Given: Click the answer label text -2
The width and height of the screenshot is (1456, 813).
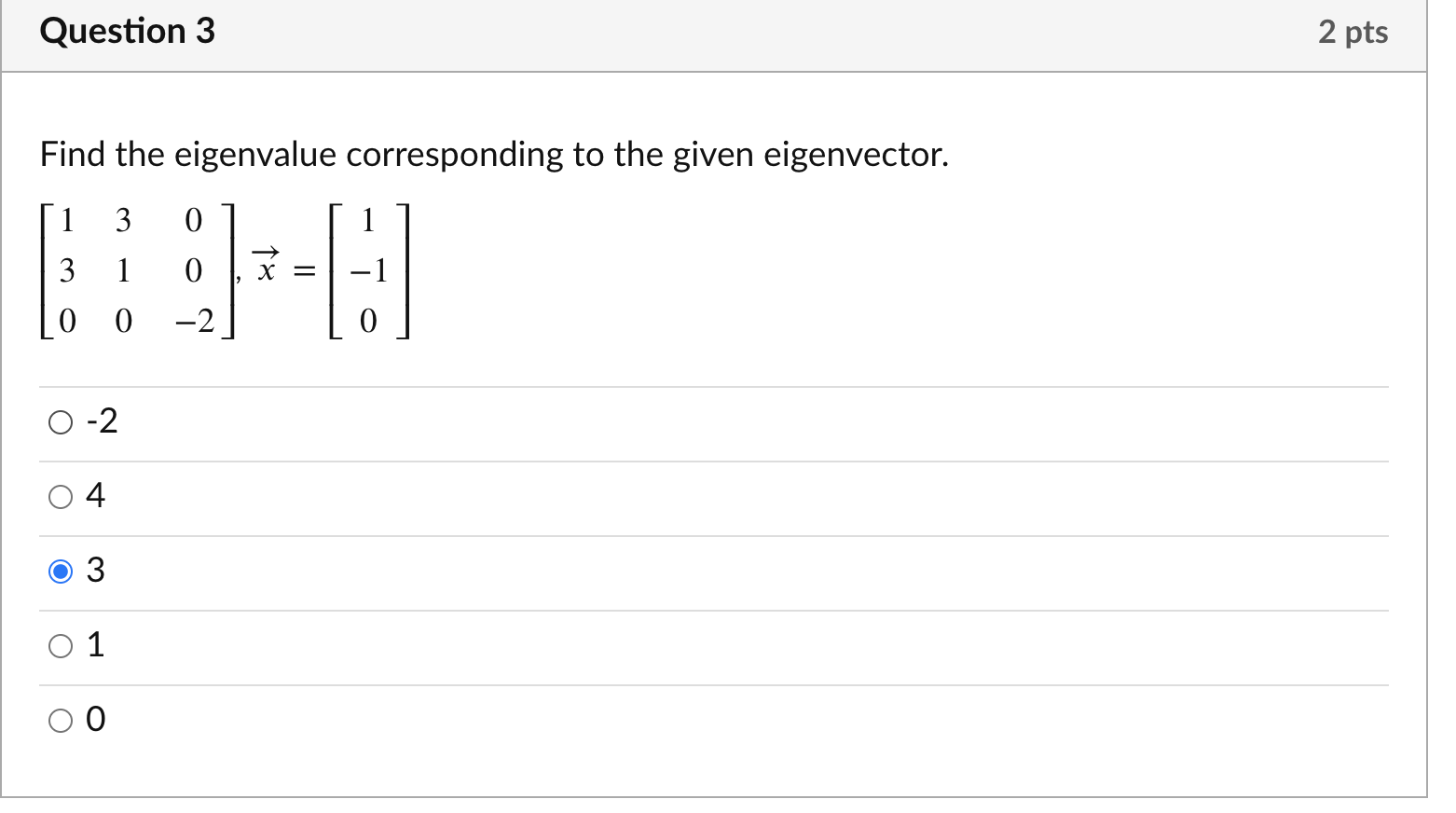Looking at the screenshot, I should point(102,421).
